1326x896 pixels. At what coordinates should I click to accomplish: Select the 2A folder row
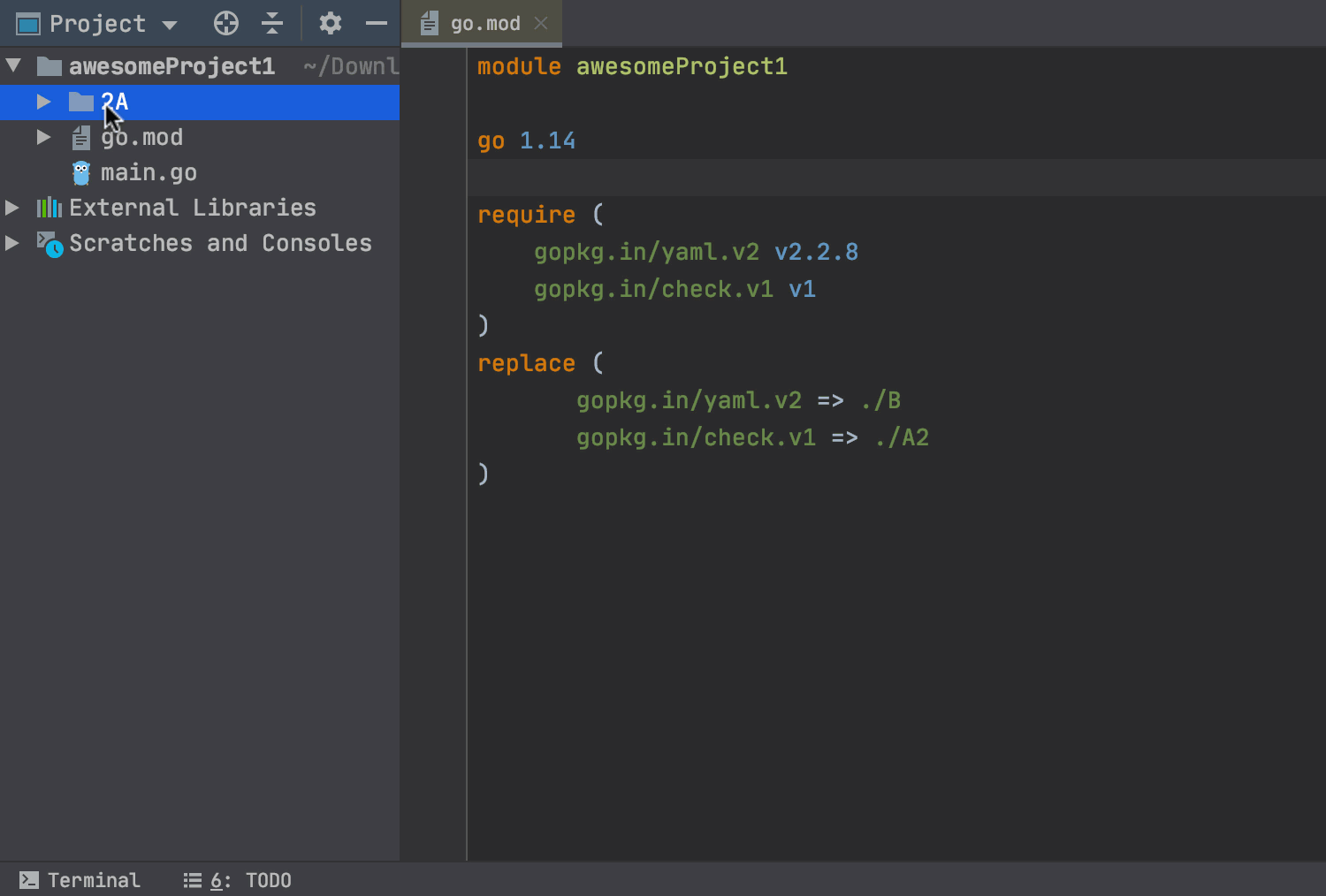click(x=200, y=102)
